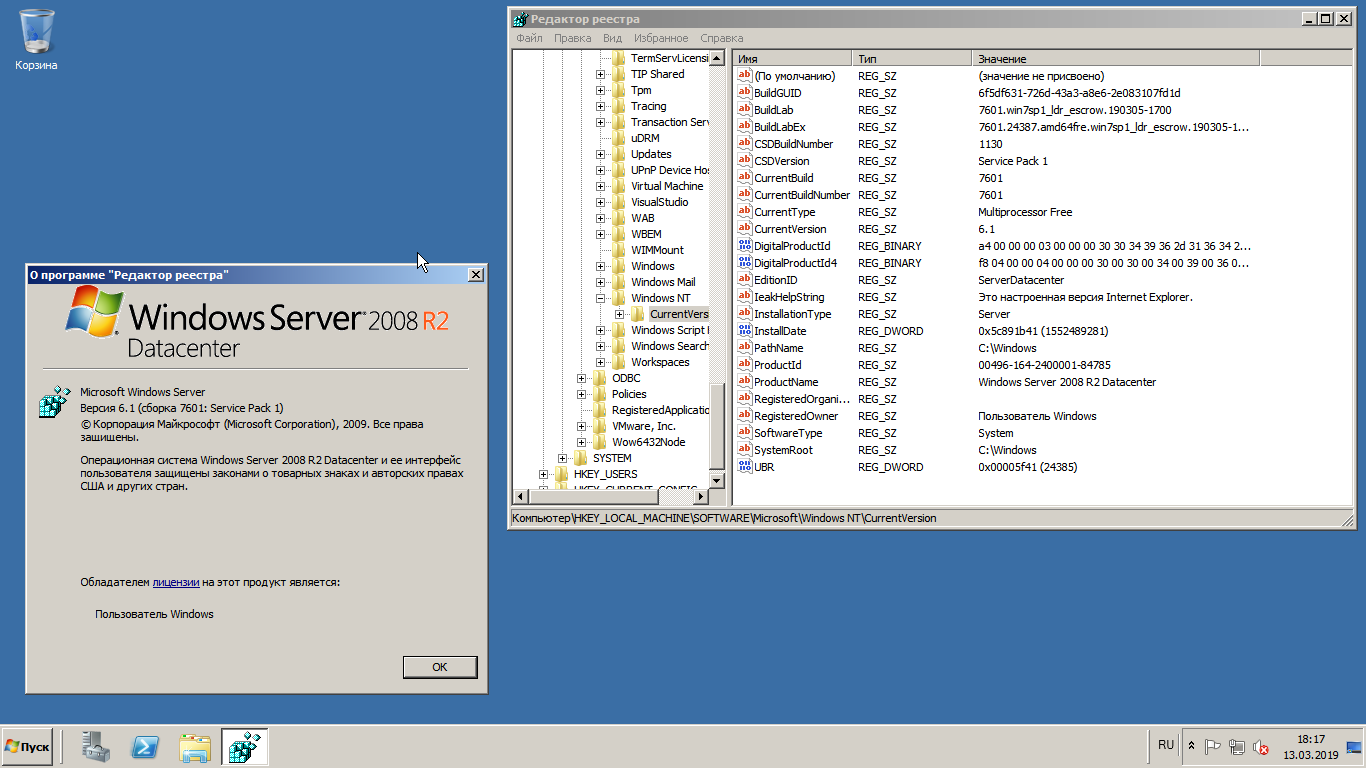
Task: Open the Вид menu
Action: [x=612, y=38]
